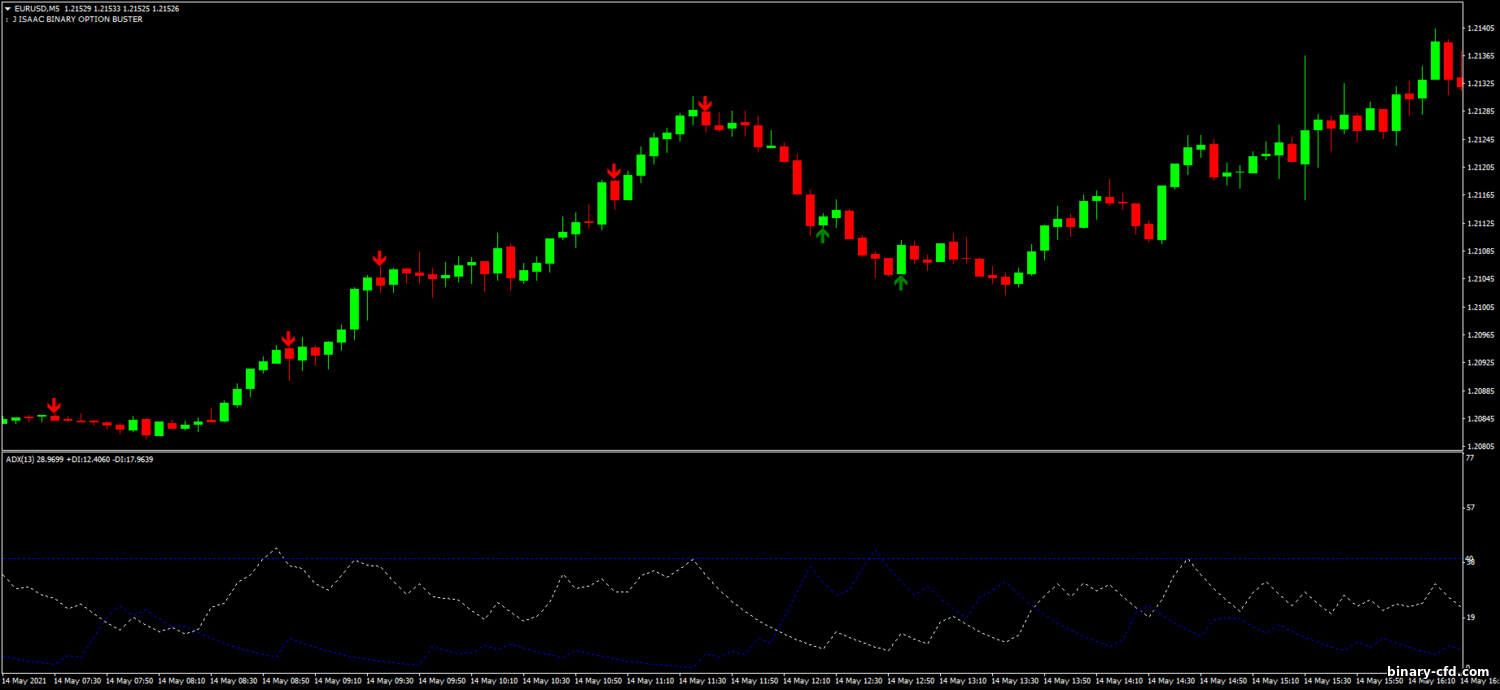Click the green buy arrow near 12:55
This screenshot has width=1500, height=690.
tap(900, 283)
